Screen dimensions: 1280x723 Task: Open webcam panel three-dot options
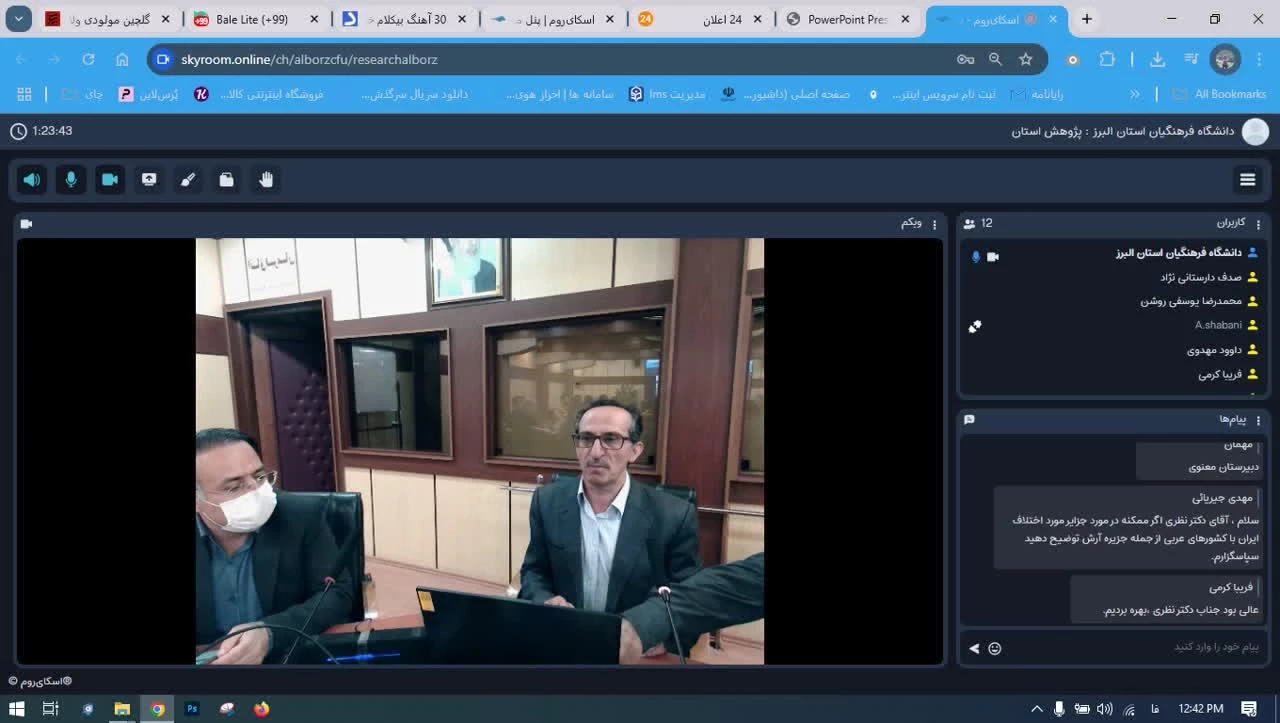pos(935,224)
